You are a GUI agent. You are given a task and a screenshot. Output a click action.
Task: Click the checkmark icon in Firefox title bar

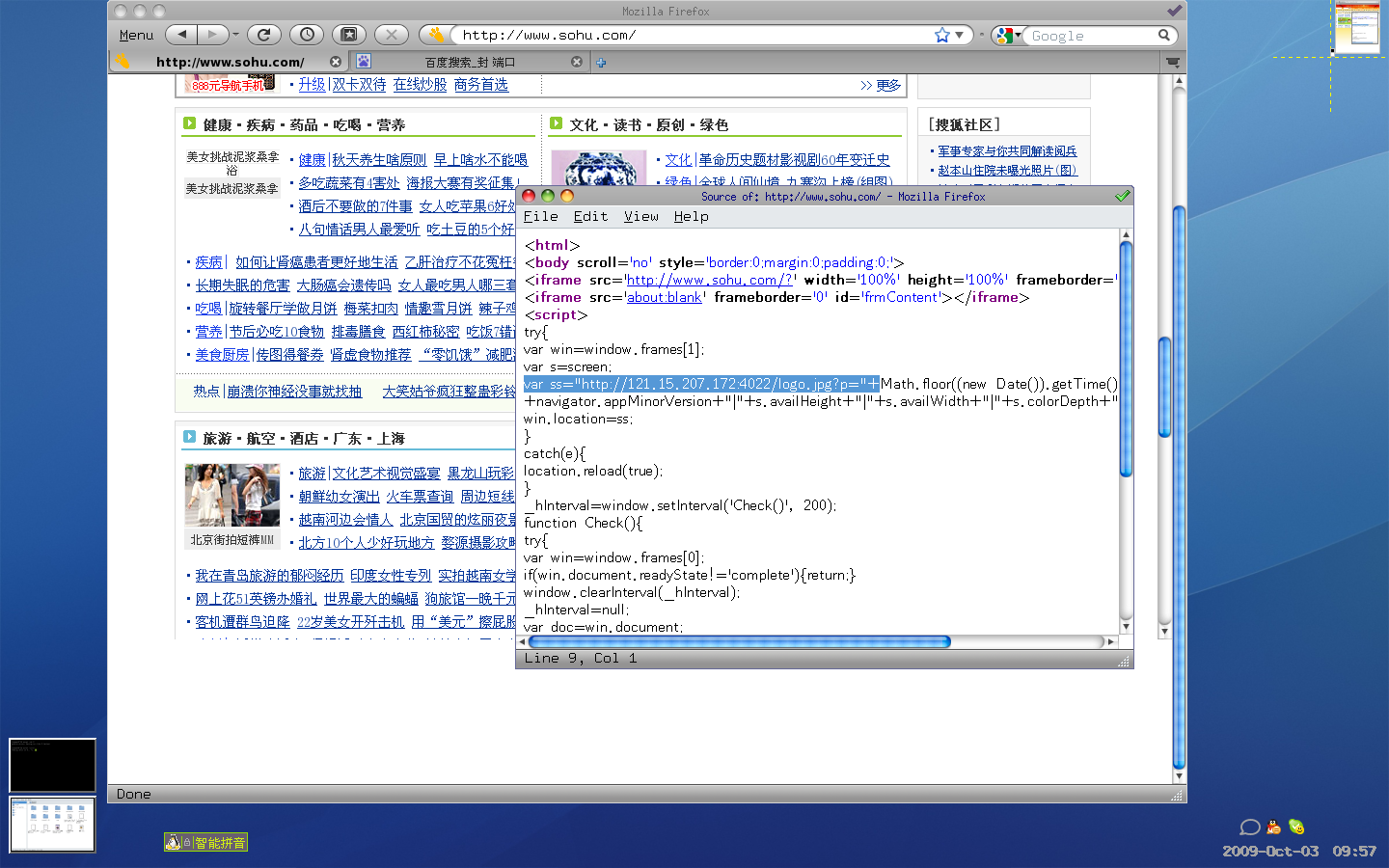1174,11
